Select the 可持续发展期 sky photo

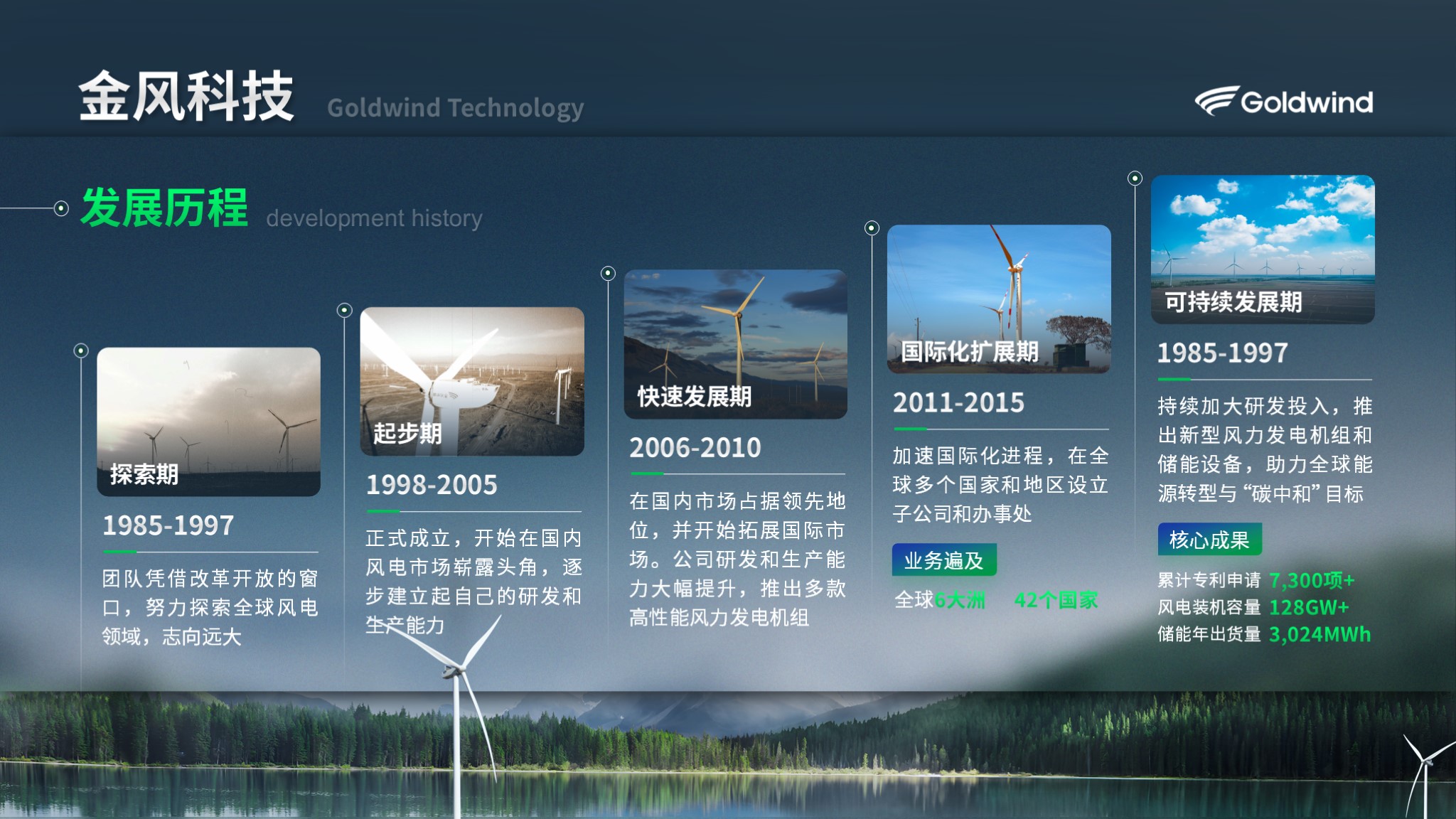[x=1263, y=250]
